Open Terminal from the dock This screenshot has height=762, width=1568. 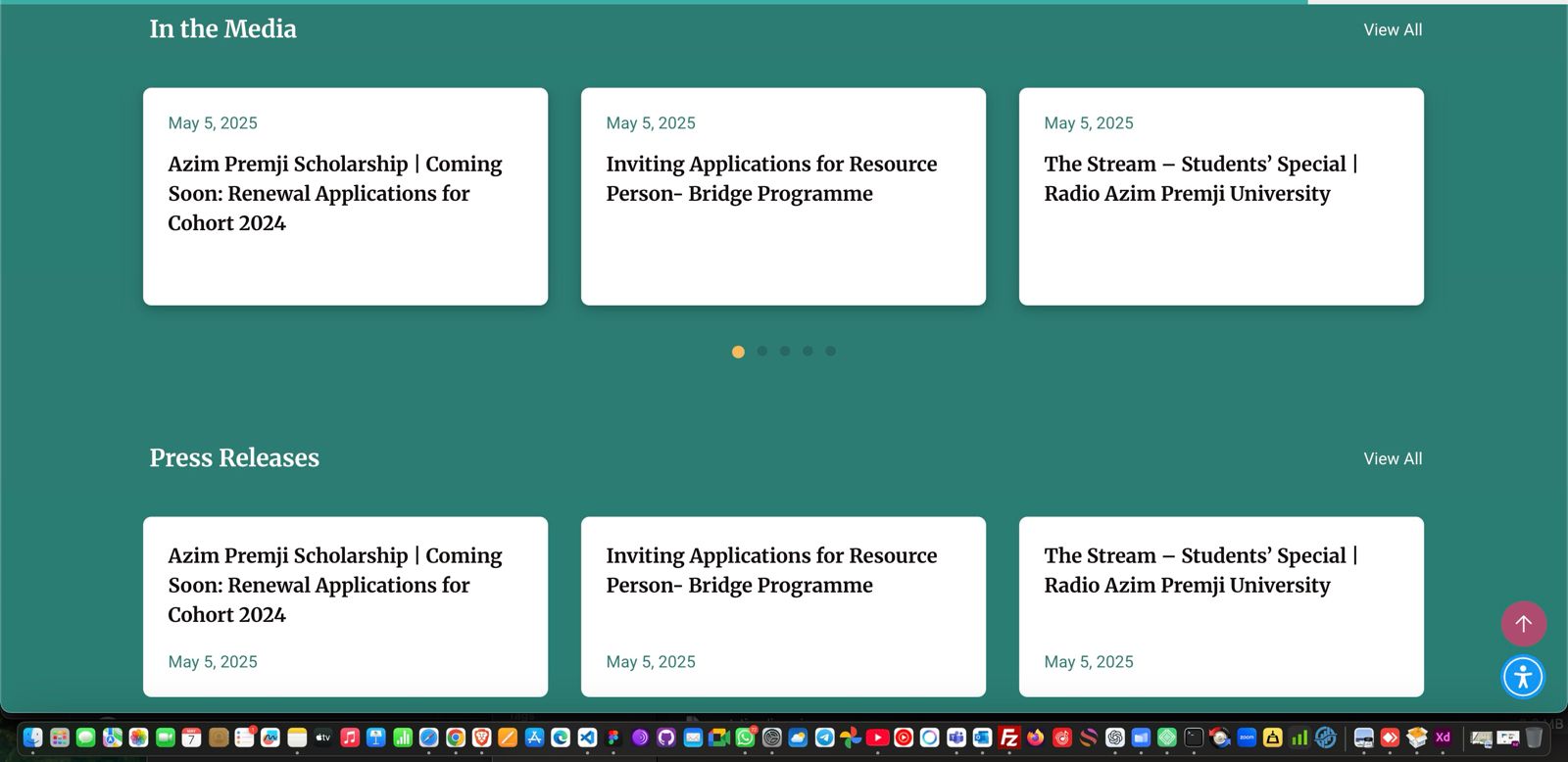pyautogui.click(x=1194, y=738)
